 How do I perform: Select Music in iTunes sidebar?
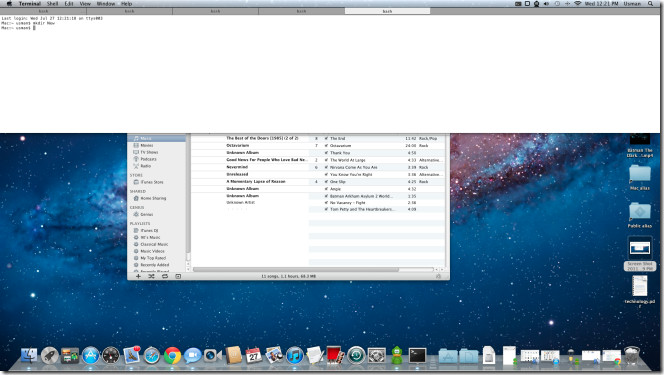157,138
